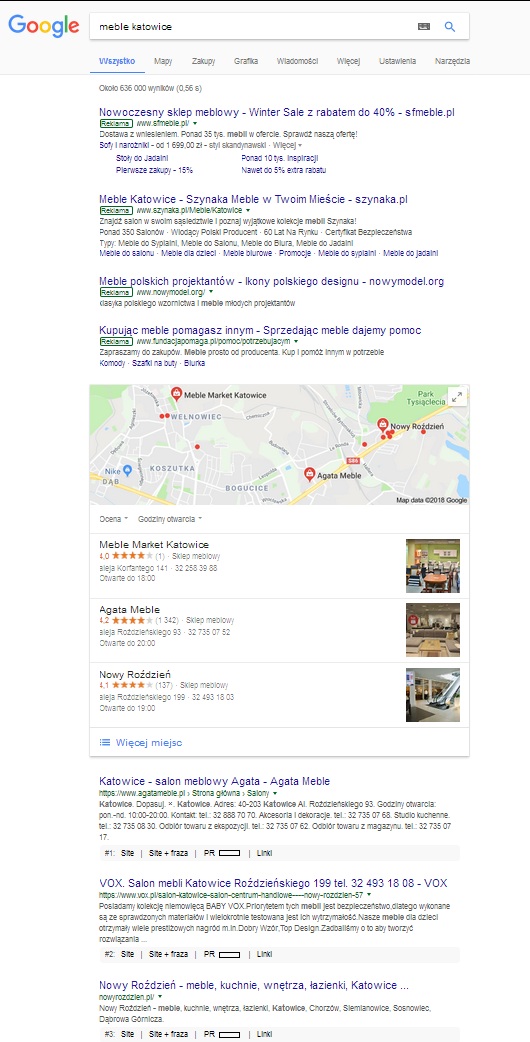Image resolution: width=530 pixels, height=1042 pixels.
Task: Expand the map with the fullscreen arrows icon
Action: click(x=456, y=397)
